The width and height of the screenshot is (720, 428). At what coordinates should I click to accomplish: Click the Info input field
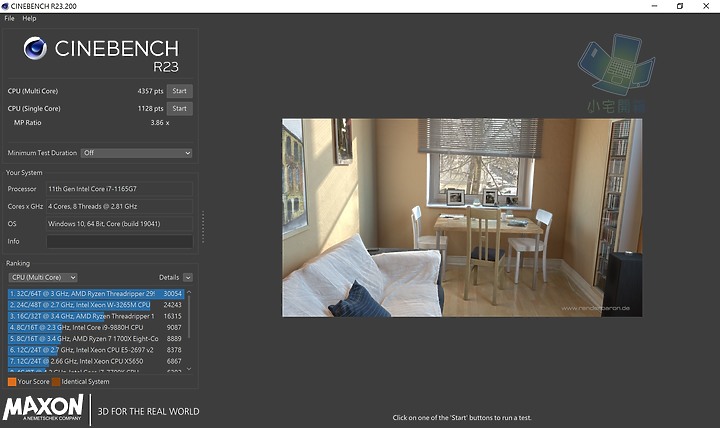[x=119, y=242]
